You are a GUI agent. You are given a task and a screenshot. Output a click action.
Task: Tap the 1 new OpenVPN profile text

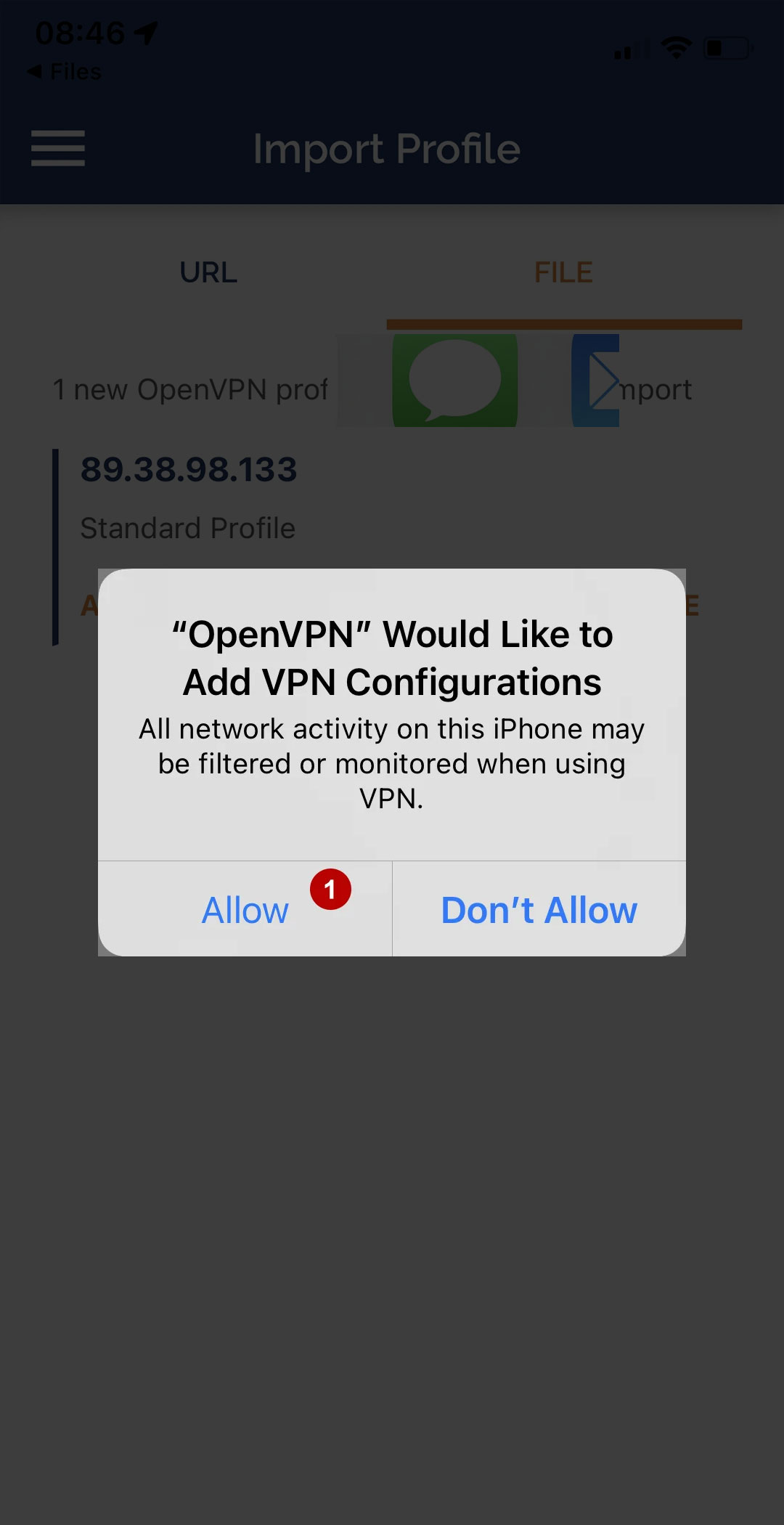point(190,390)
